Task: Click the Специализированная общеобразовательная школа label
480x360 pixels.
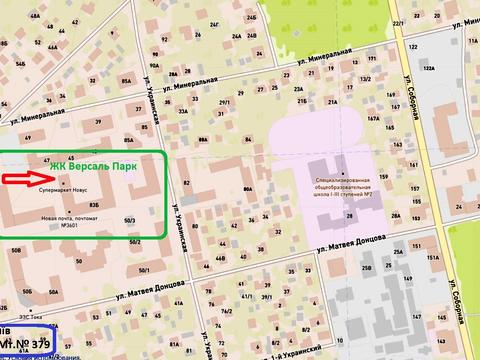Action: [343, 187]
